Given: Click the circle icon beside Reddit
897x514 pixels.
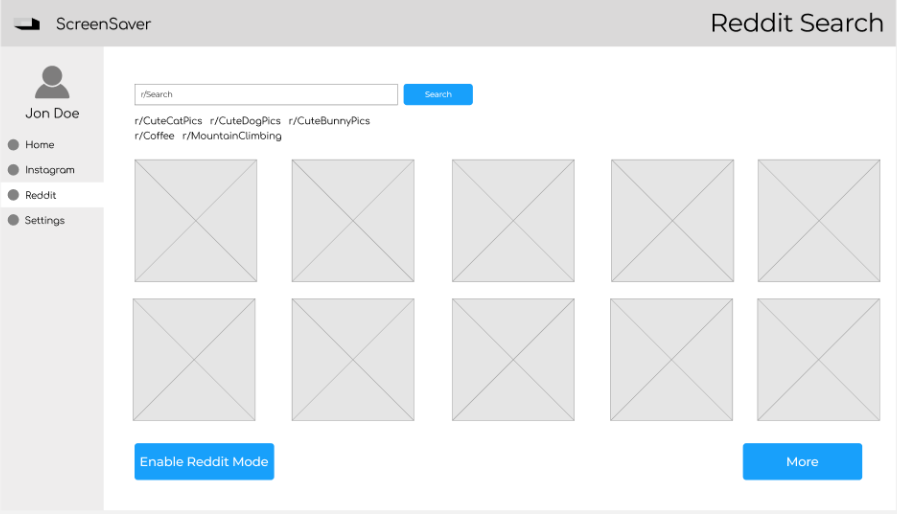Looking at the screenshot, I should pyautogui.click(x=13, y=195).
